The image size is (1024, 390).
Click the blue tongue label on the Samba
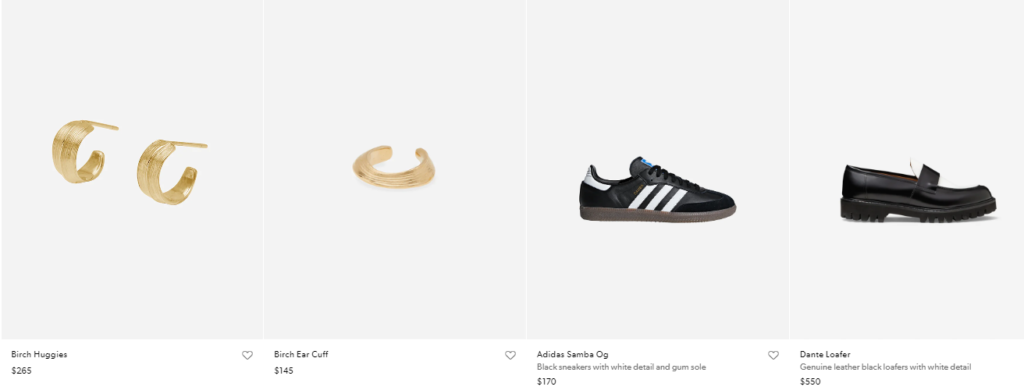pos(648,161)
